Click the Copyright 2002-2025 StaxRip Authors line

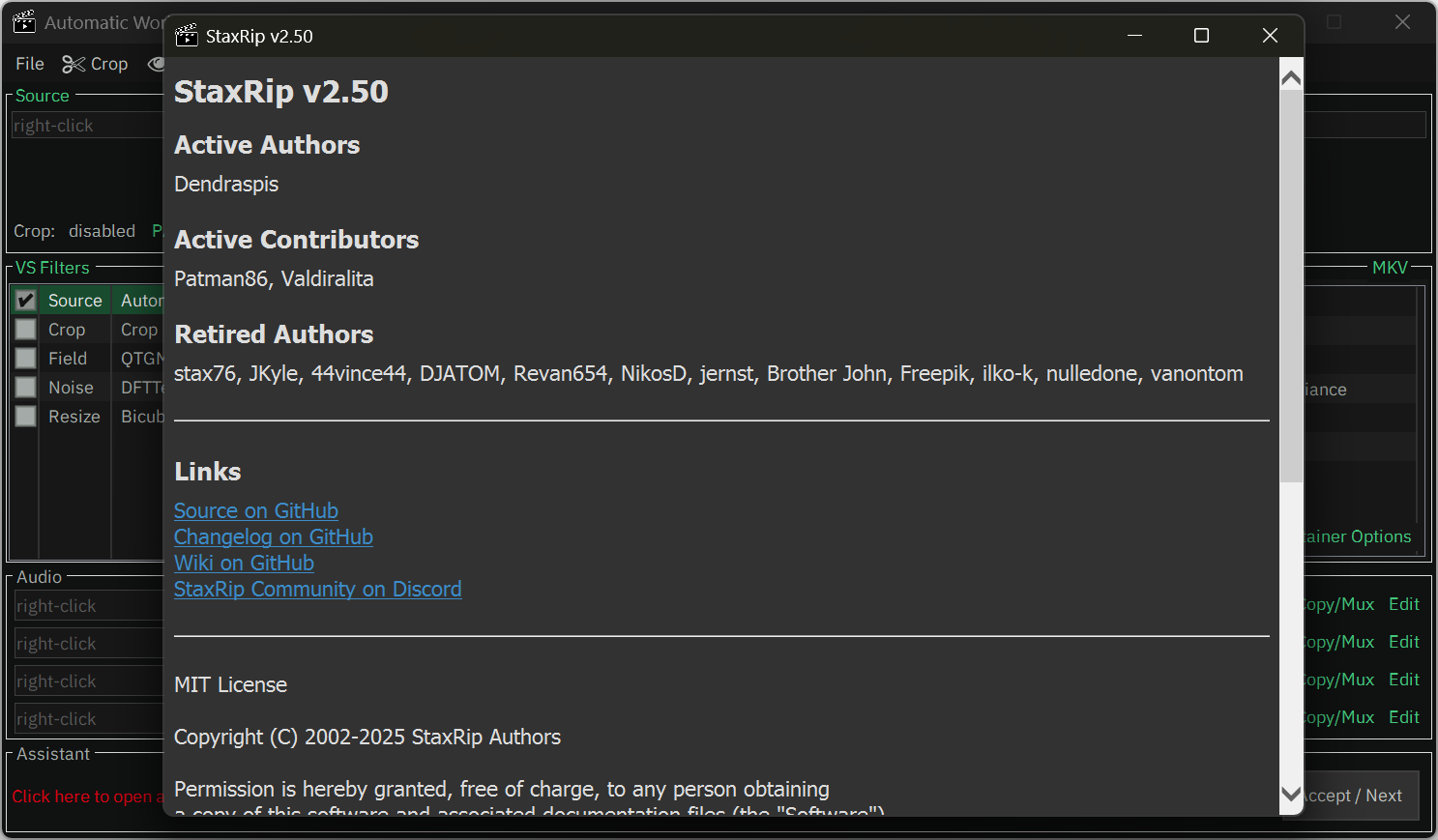(x=367, y=737)
